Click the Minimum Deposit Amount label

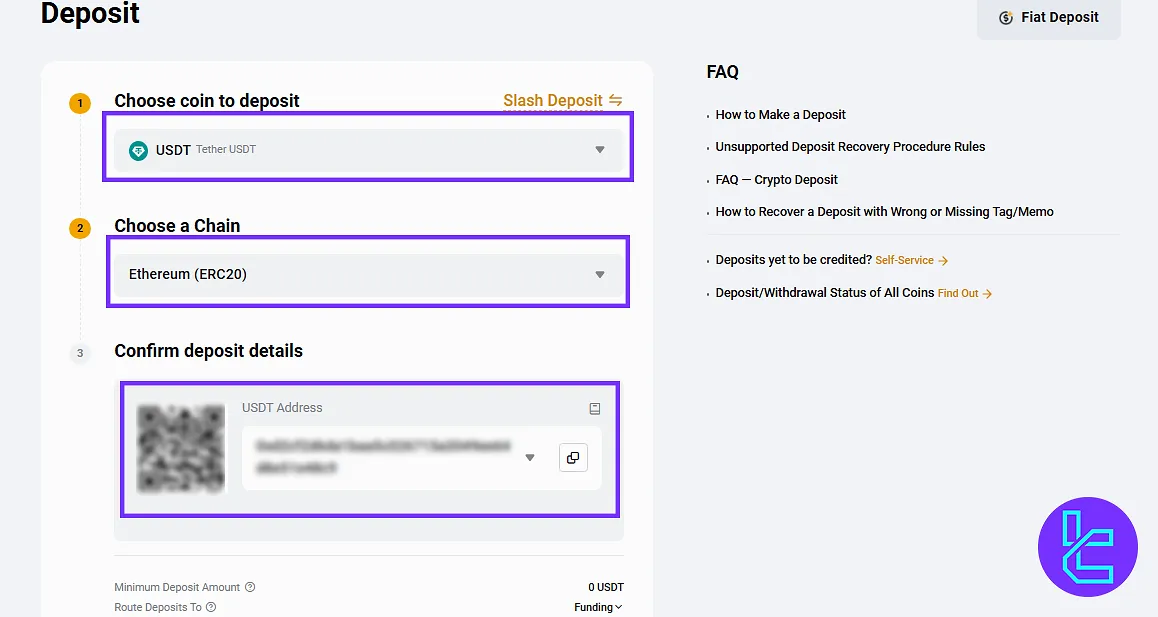tap(177, 587)
